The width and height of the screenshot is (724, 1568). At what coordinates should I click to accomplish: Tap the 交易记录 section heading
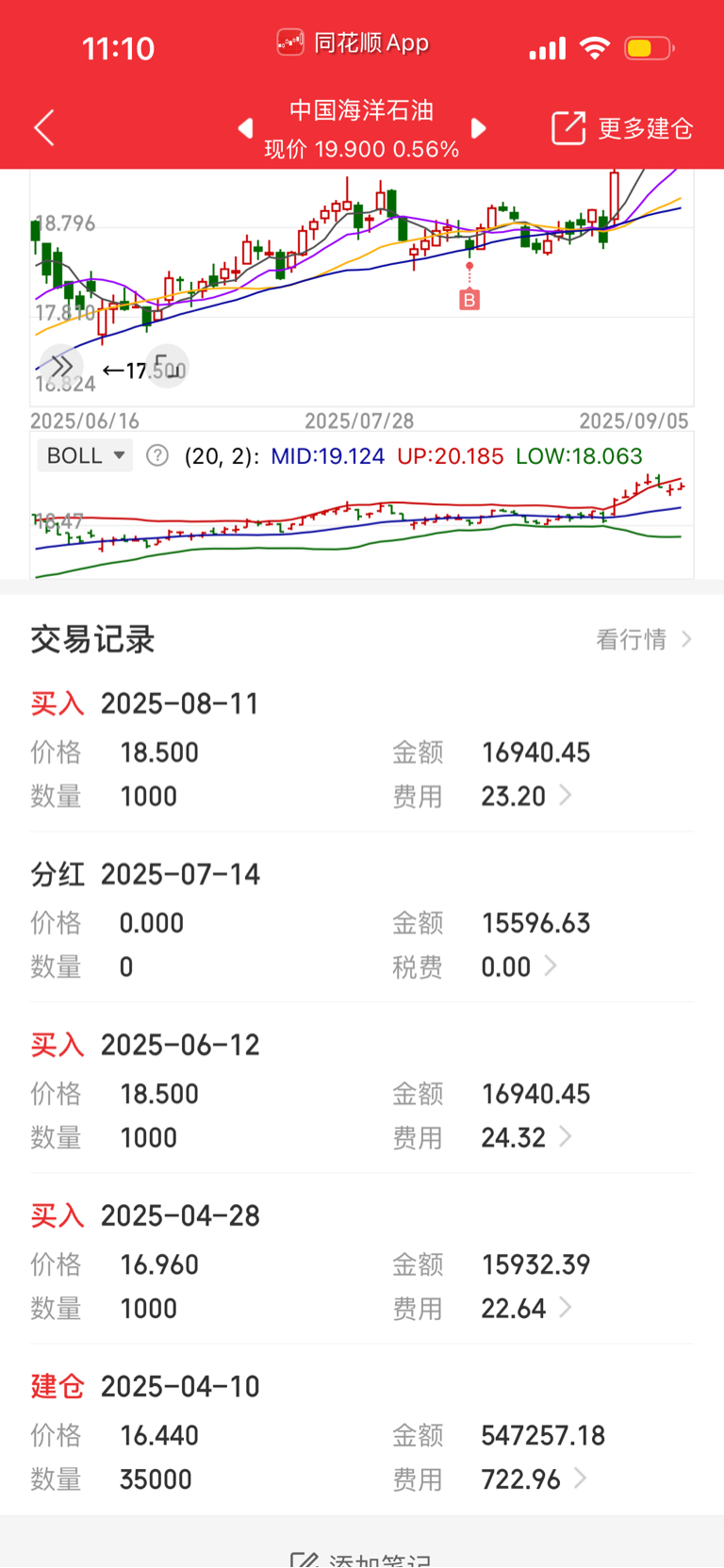pos(92,639)
